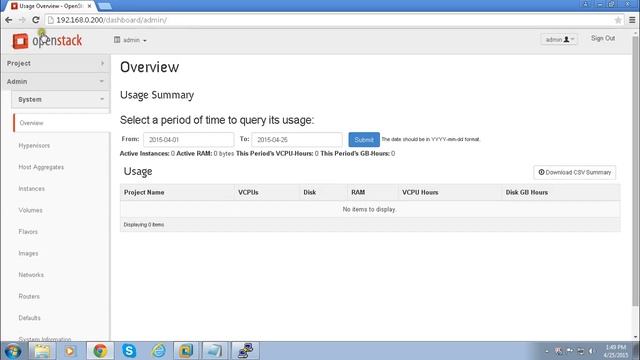Open Networks page
The image size is (640, 360).
(x=31, y=275)
